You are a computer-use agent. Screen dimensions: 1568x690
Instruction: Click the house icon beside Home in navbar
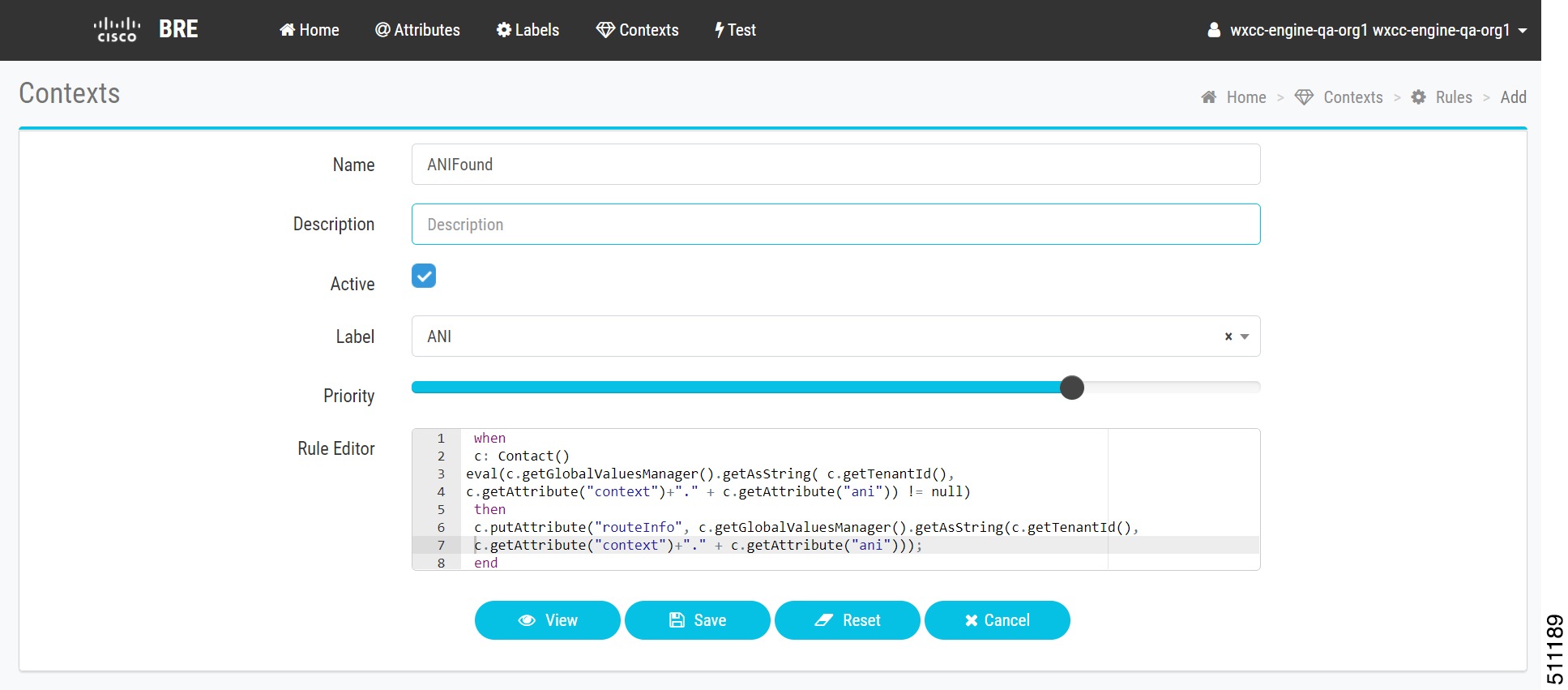click(x=287, y=30)
